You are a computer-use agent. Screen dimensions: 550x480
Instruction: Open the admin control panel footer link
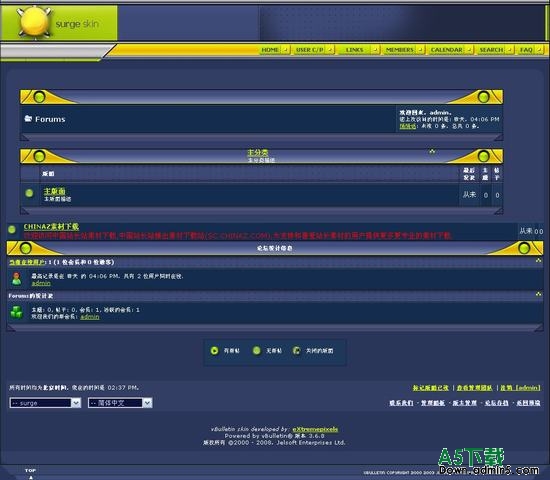[433, 403]
